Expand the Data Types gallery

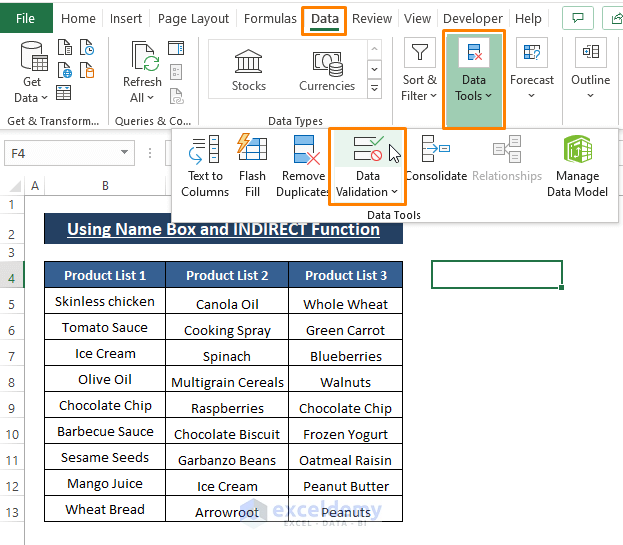point(375,89)
